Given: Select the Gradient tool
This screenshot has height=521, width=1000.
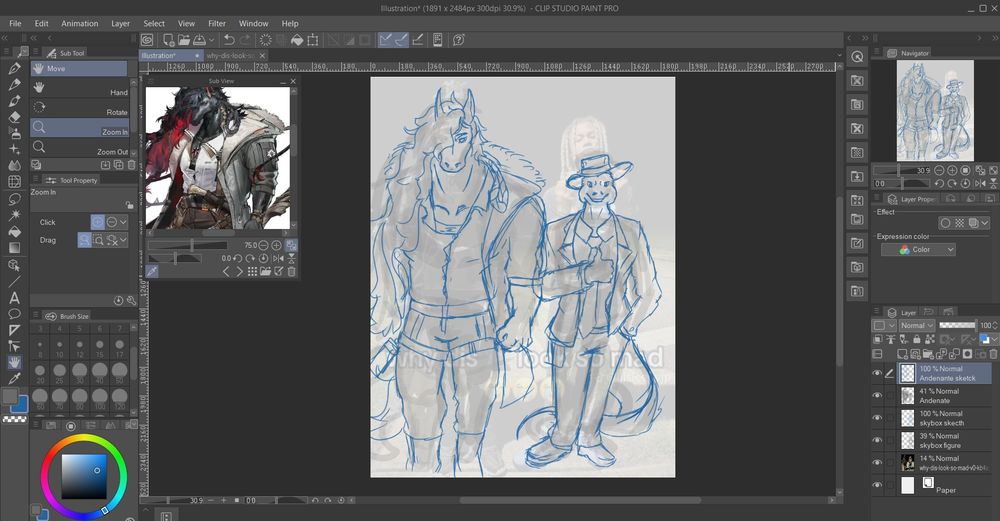Looking at the screenshot, I should pyautogui.click(x=15, y=247).
